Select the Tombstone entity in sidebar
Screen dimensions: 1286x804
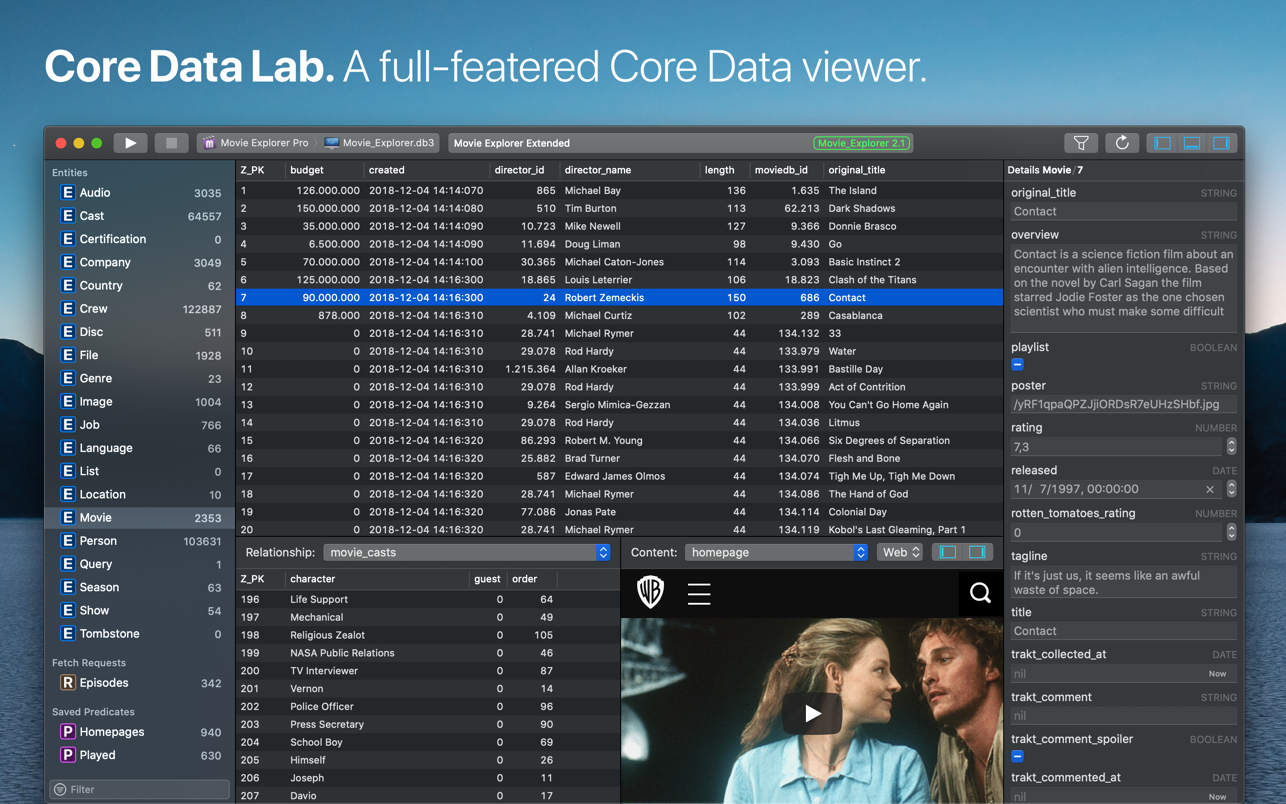click(140, 634)
